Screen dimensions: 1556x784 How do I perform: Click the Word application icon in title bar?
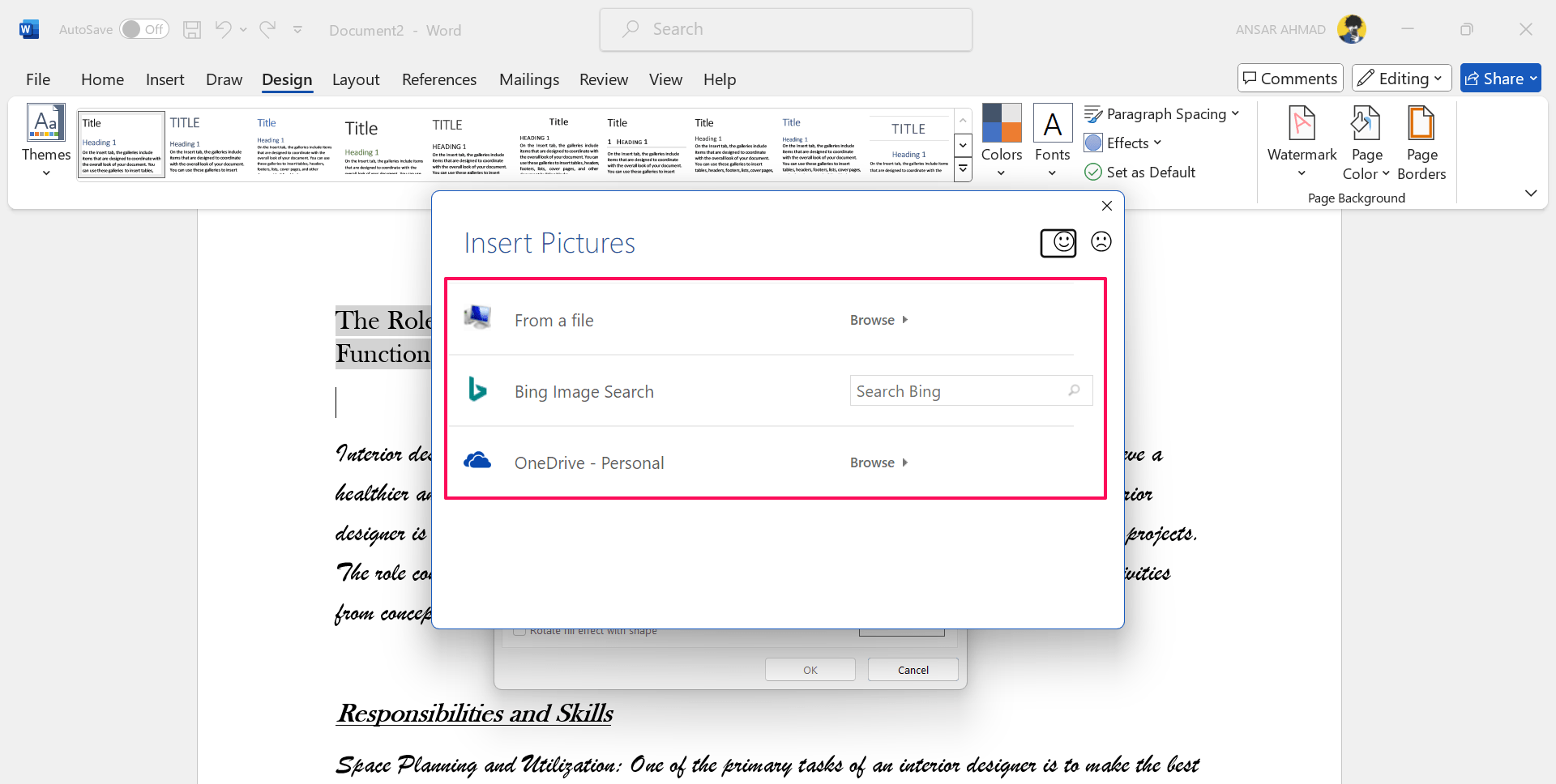(29, 30)
